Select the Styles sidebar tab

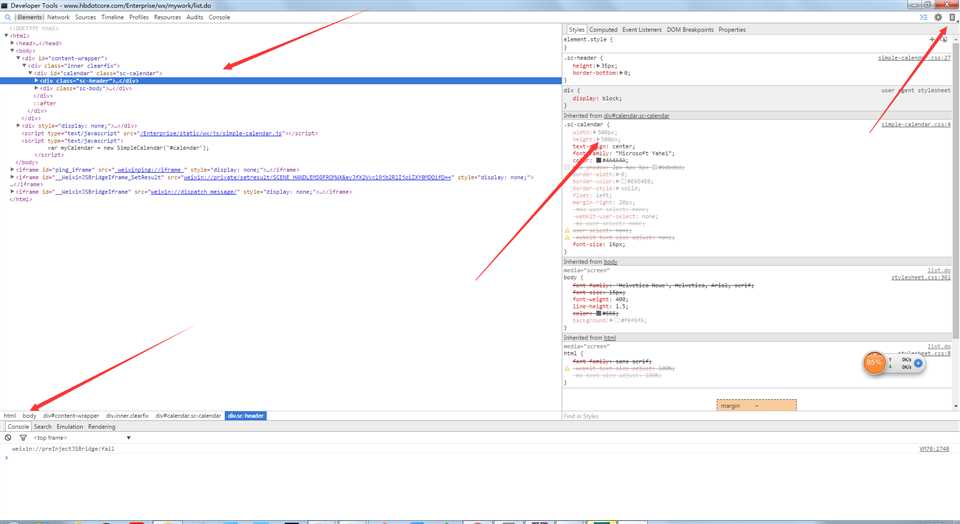[577, 29]
